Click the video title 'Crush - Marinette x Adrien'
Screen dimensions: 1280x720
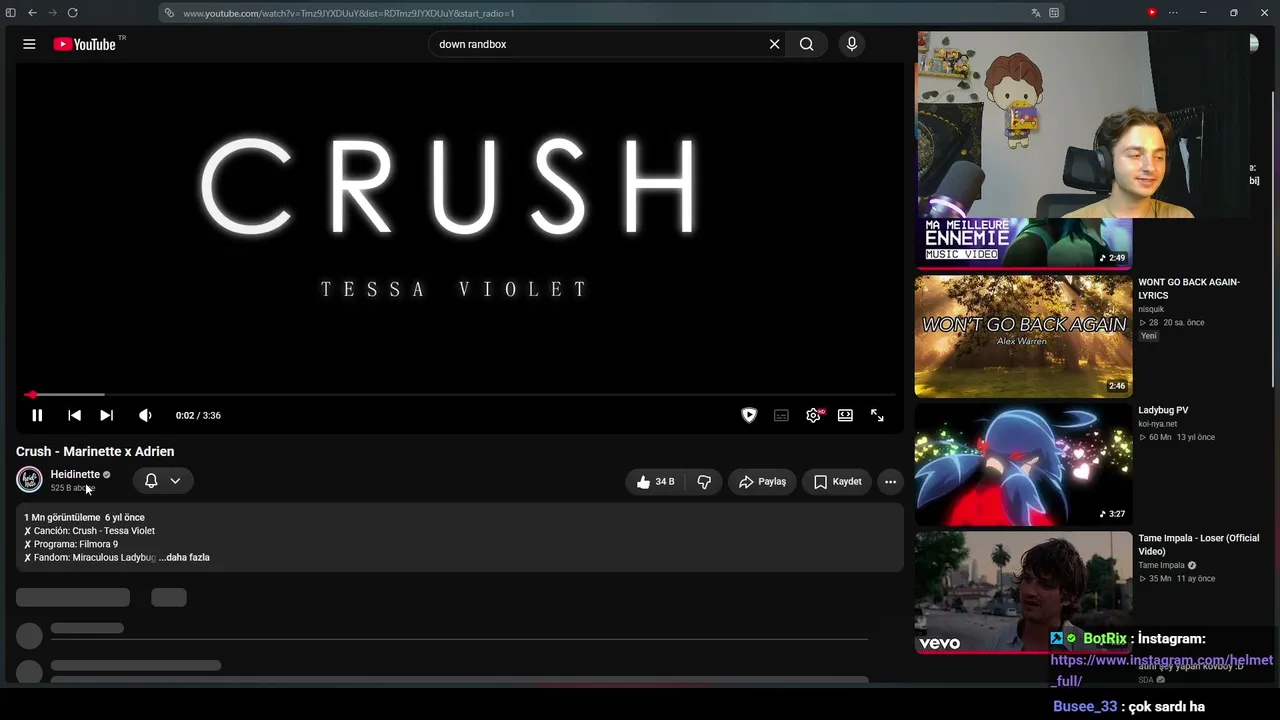point(95,452)
